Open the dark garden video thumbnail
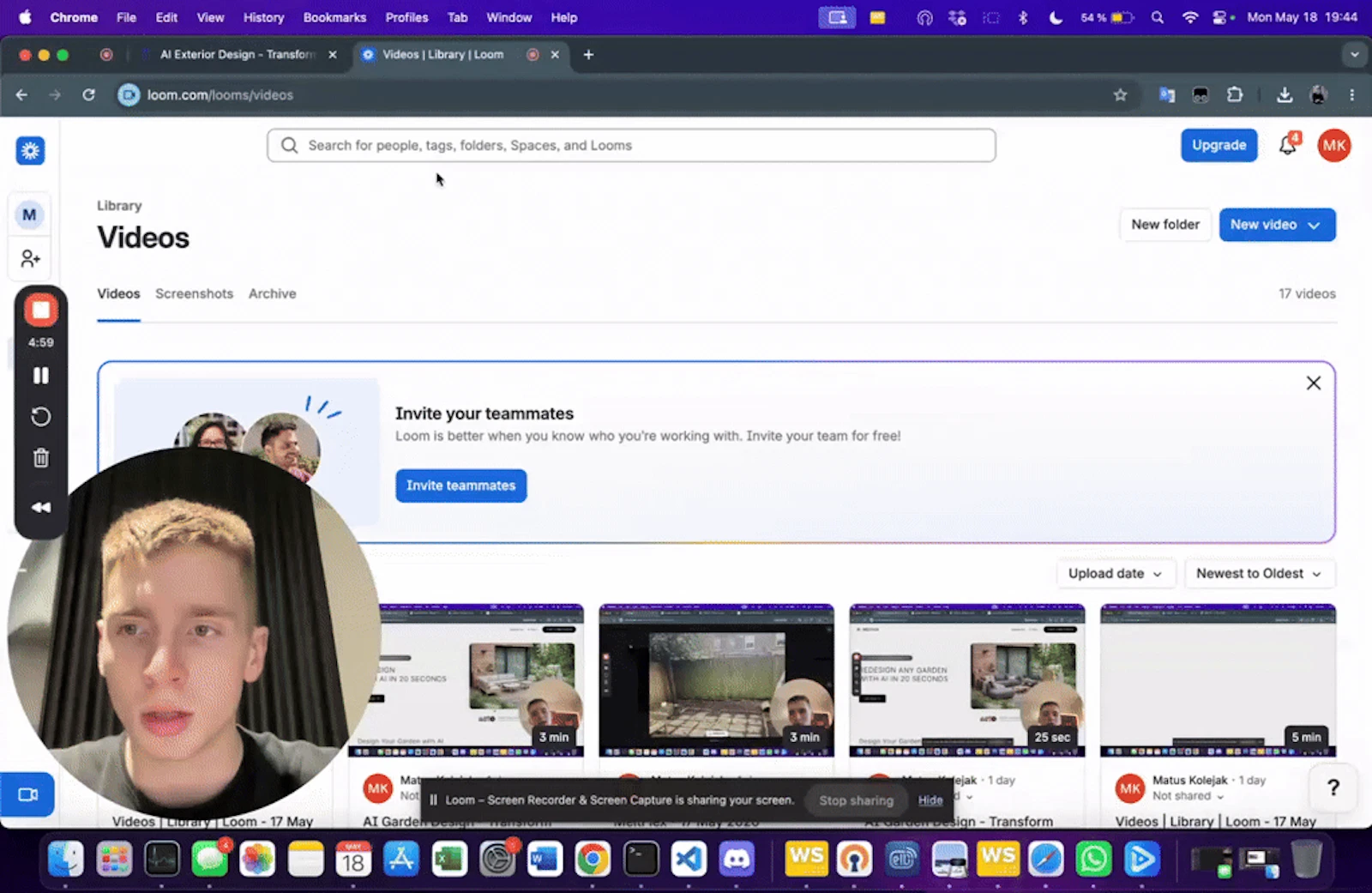The height and width of the screenshot is (893, 1372). click(716, 680)
